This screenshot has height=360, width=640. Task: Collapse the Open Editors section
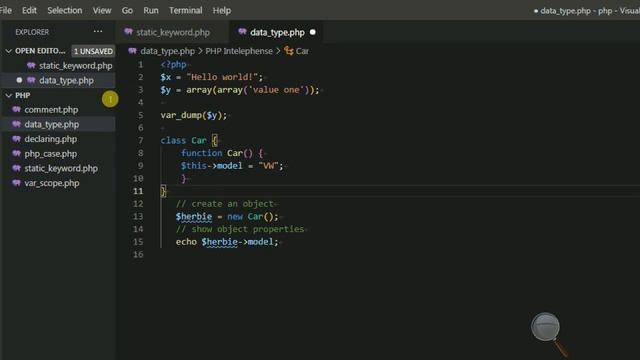[x=9, y=51]
